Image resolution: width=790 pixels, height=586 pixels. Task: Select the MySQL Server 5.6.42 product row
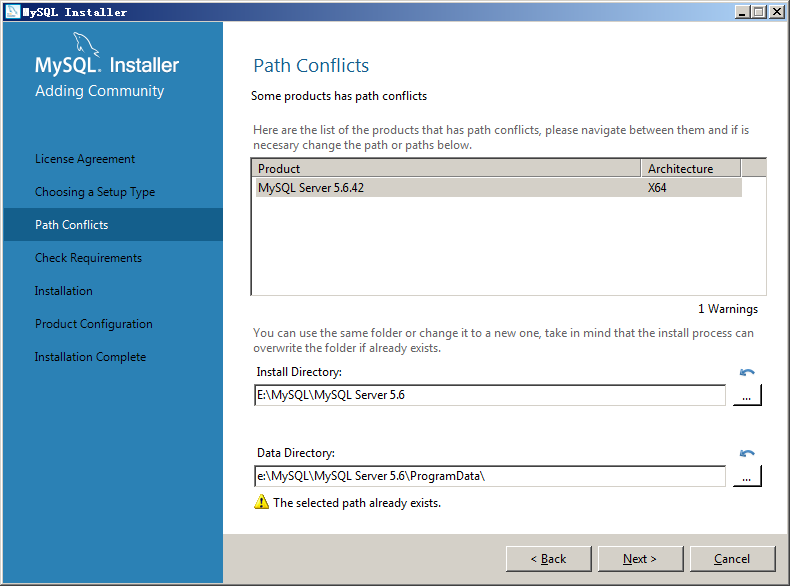[498, 187]
